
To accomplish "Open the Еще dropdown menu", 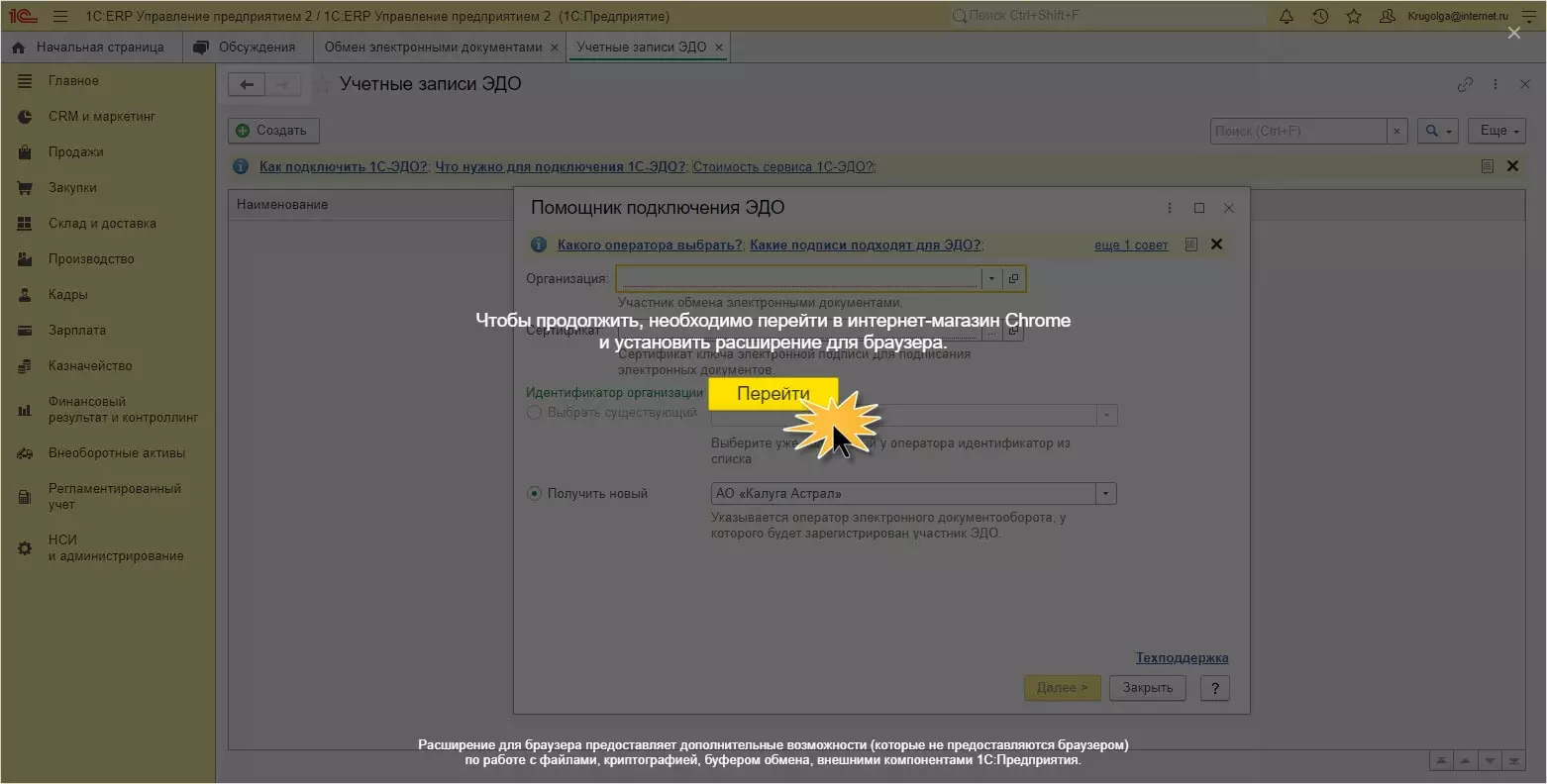I will [x=1498, y=131].
